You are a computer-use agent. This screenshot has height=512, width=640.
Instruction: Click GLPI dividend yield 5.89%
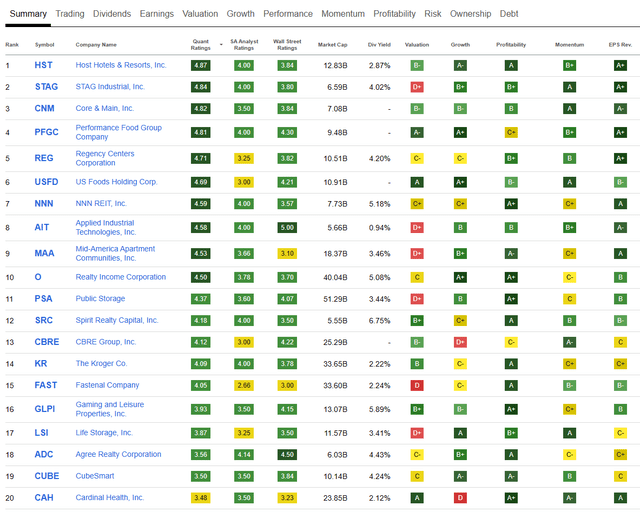380,409
